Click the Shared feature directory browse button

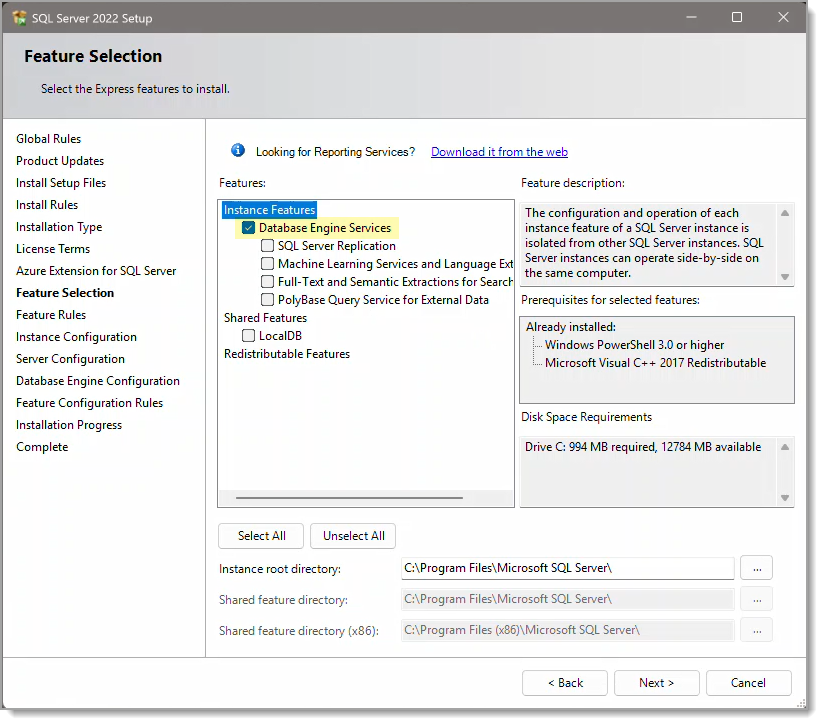pos(756,599)
